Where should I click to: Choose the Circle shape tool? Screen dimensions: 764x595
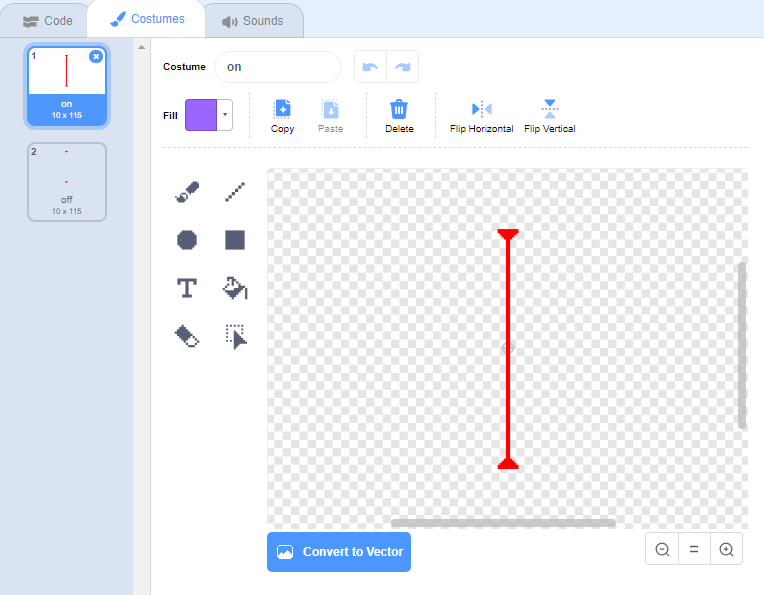(x=187, y=240)
